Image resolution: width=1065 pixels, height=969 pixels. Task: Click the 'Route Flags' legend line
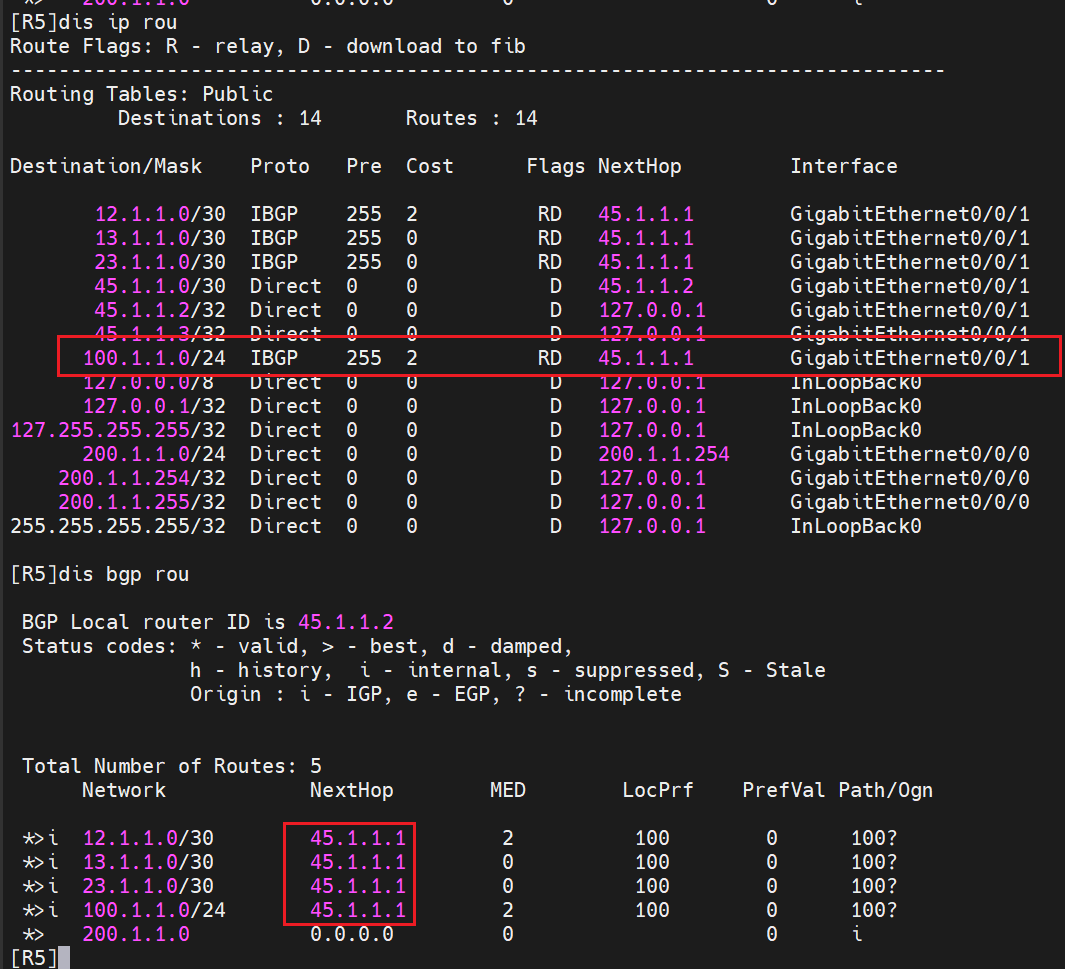[x=267, y=46]
